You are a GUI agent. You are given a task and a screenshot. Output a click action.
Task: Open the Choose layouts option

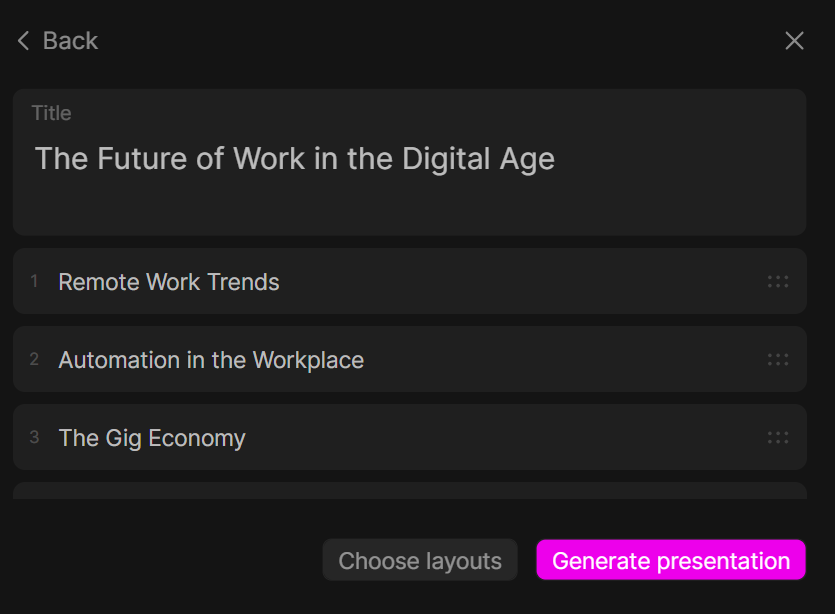420,561
